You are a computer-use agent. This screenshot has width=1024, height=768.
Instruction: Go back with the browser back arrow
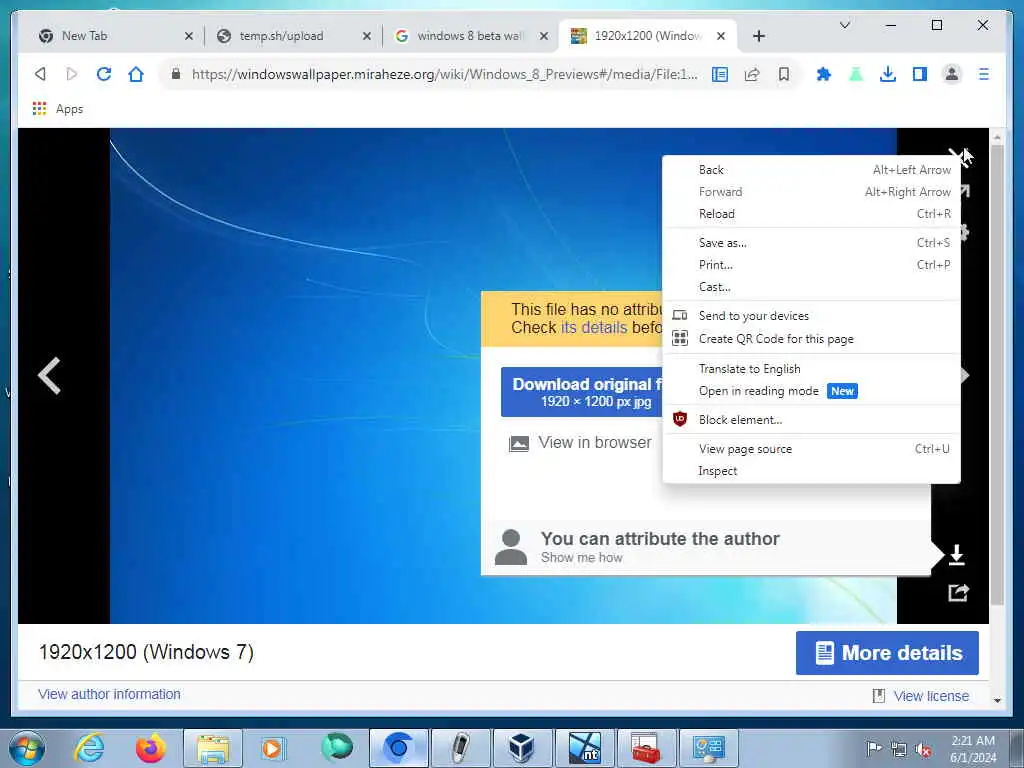click(x=40, y=74)
